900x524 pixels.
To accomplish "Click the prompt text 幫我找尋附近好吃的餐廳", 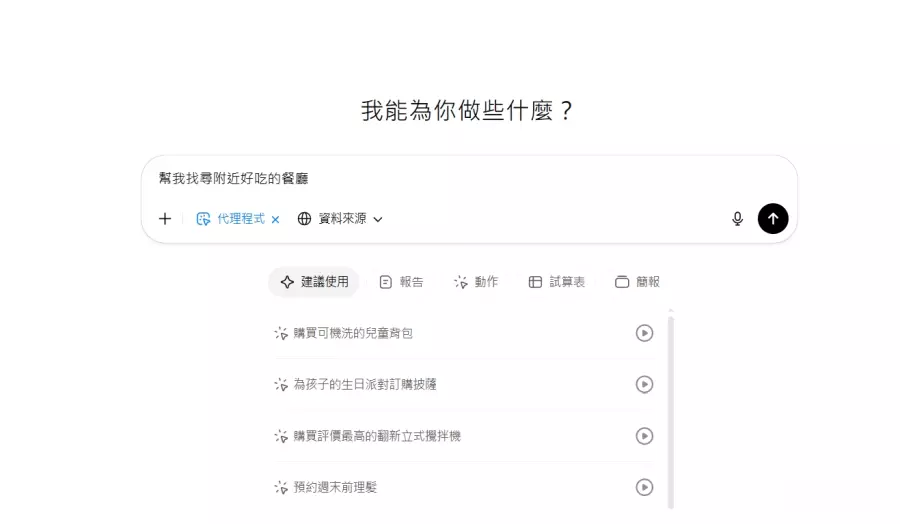I will pyautogui.click(x=233, y=179).
